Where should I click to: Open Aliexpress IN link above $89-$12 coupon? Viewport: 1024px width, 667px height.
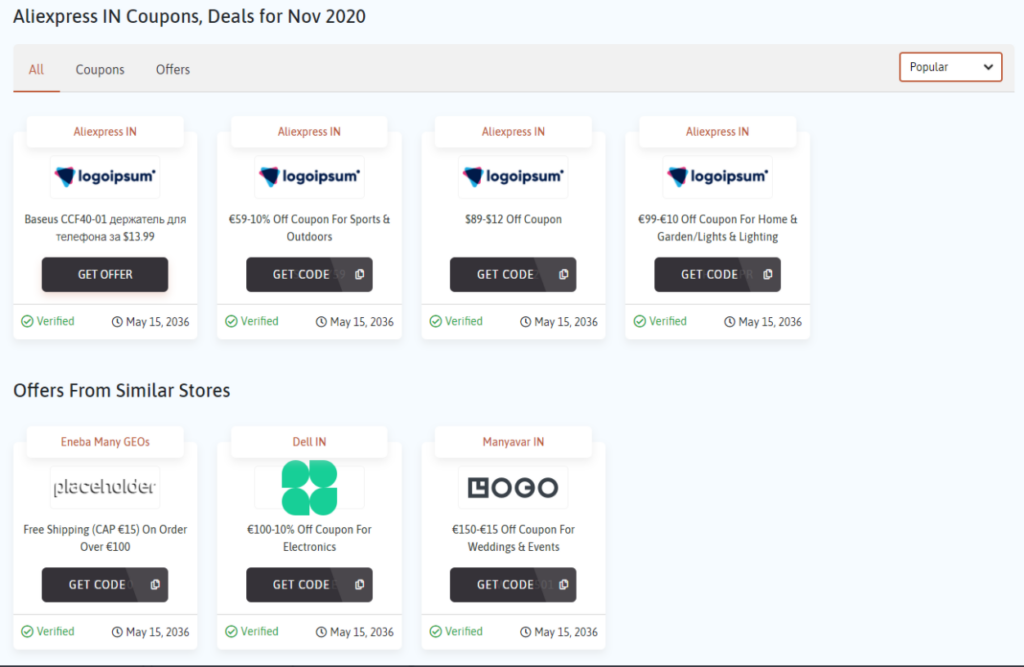pos(513,131)
